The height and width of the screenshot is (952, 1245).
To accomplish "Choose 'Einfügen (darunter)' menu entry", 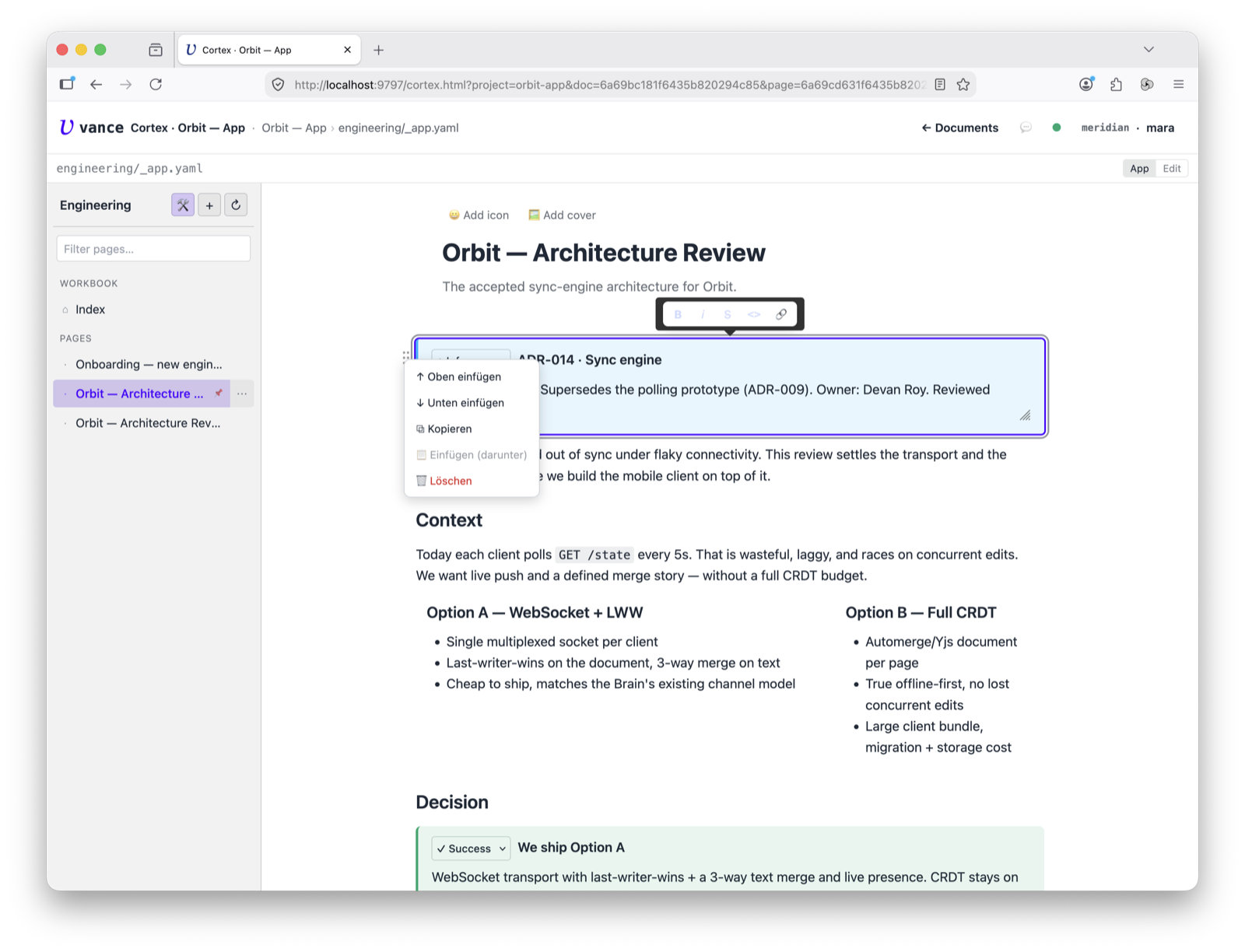I will [472, 455].
